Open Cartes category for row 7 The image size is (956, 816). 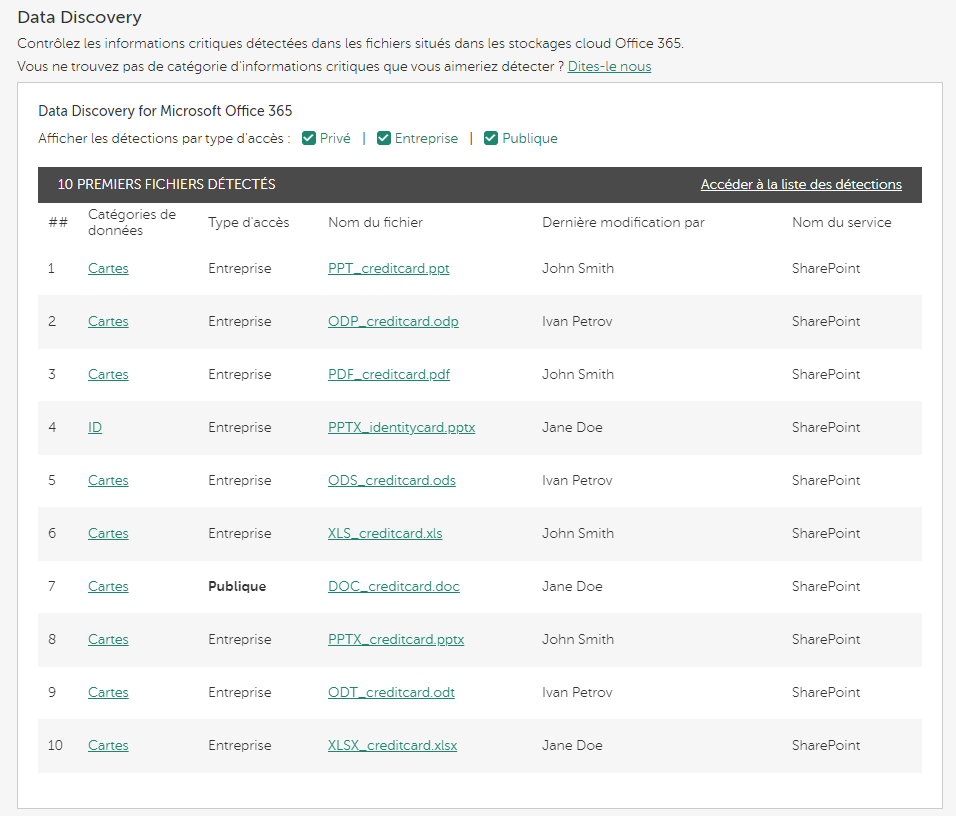(108, 587)
